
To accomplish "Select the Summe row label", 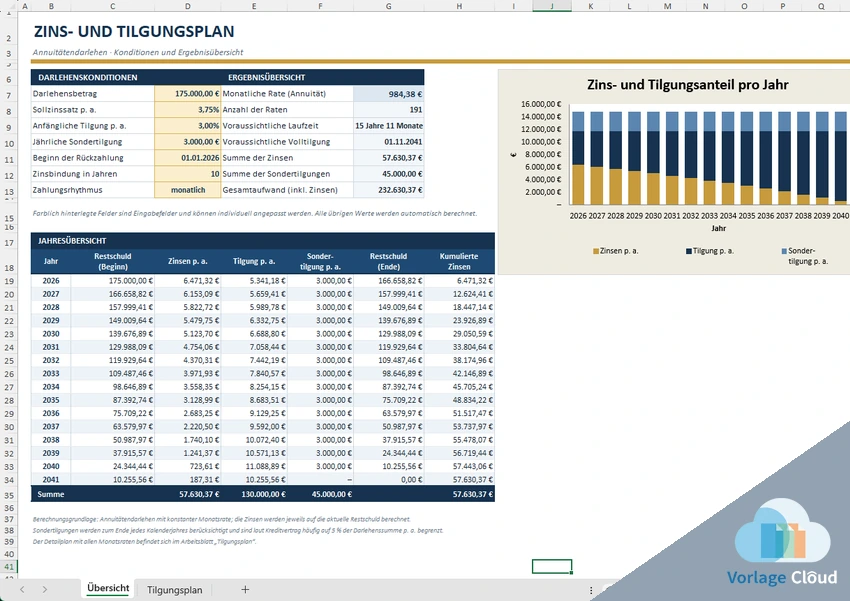I will point(51,494).
